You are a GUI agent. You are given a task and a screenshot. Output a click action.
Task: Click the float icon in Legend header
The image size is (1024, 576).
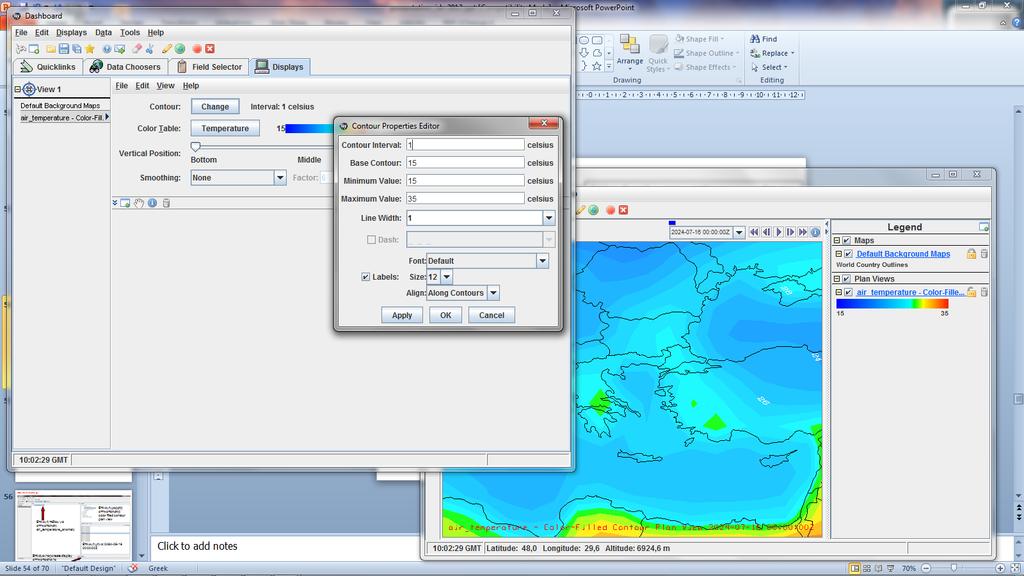[x=984, y=227]
